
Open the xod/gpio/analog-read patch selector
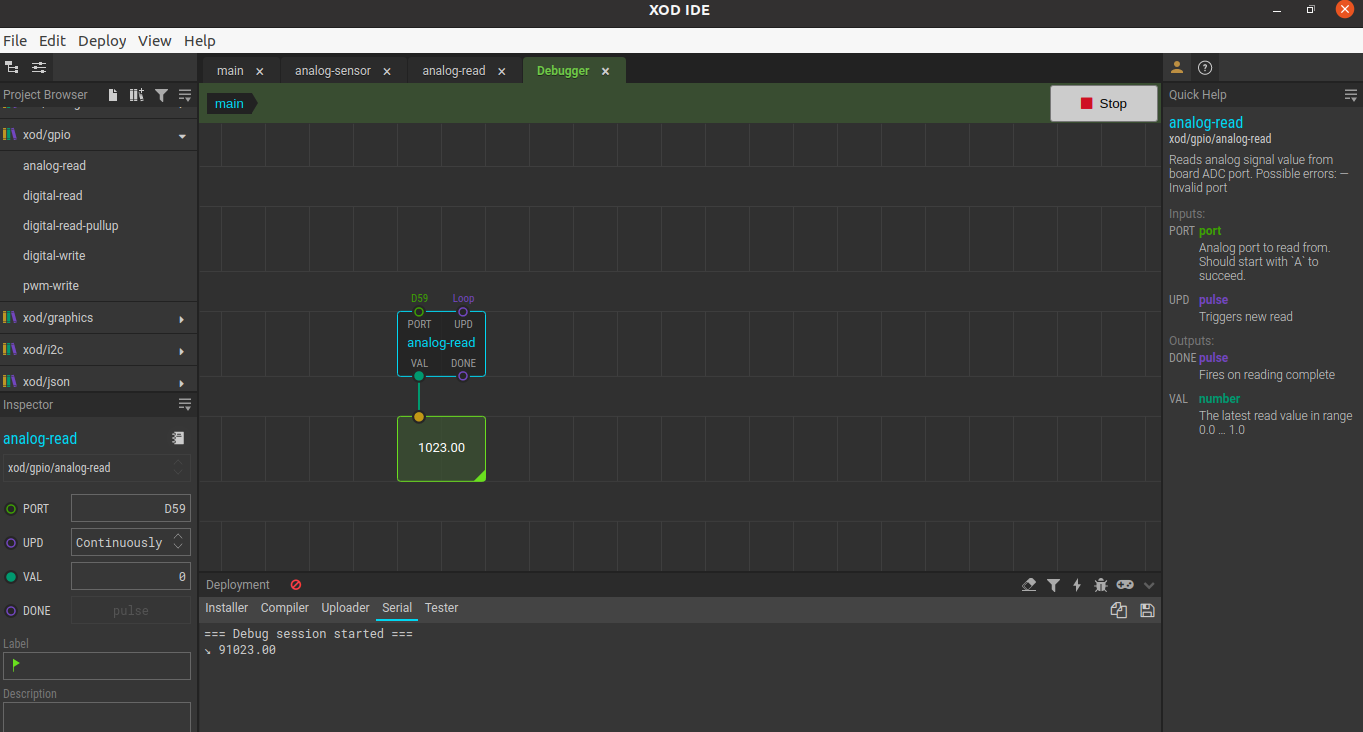pos(97,467)
